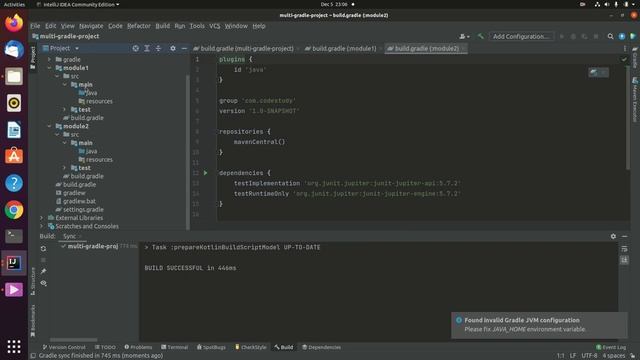Open Add Configuration dropdown
Viewport: 640px width, 360px height.
tap(522, 36)
